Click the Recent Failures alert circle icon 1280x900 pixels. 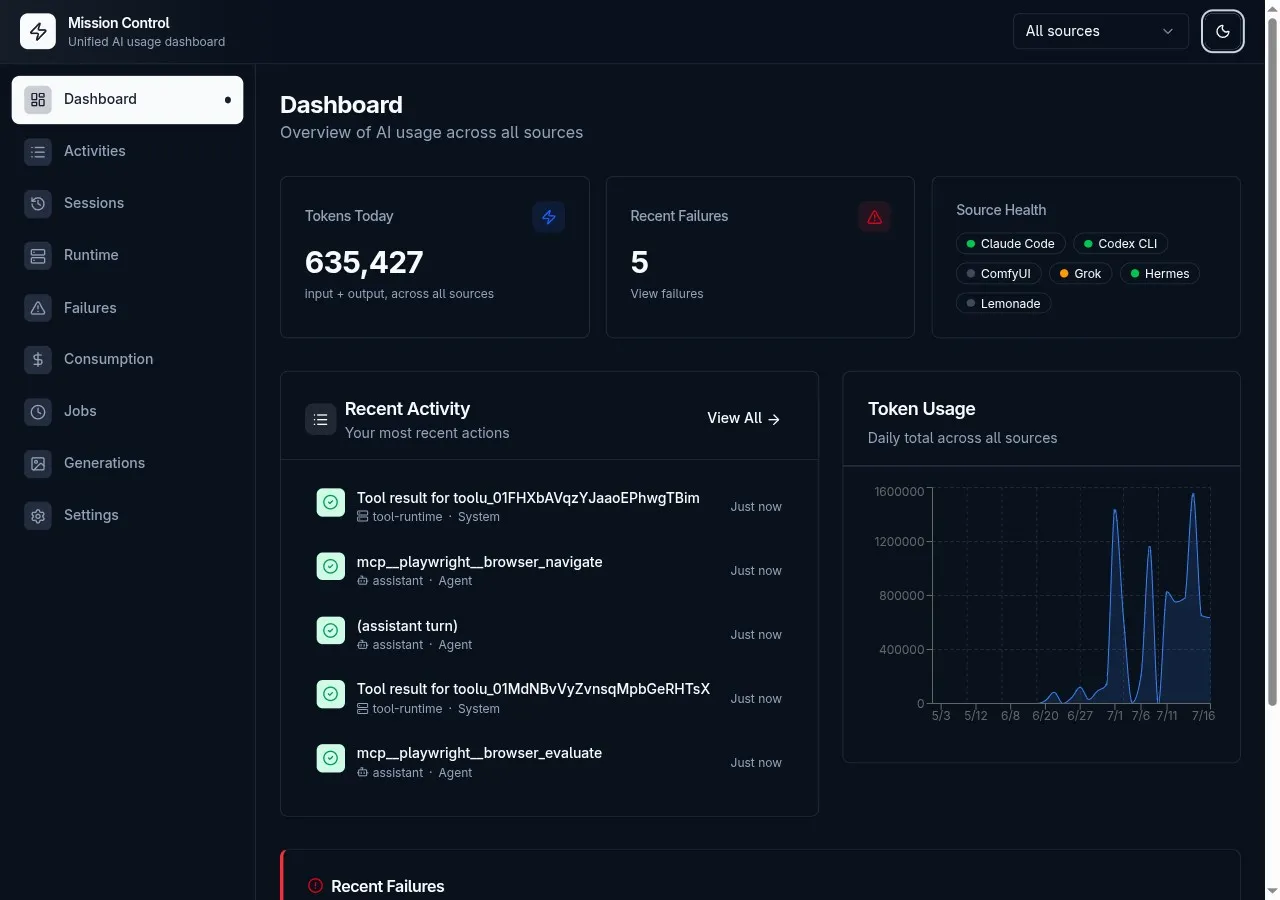316,886
